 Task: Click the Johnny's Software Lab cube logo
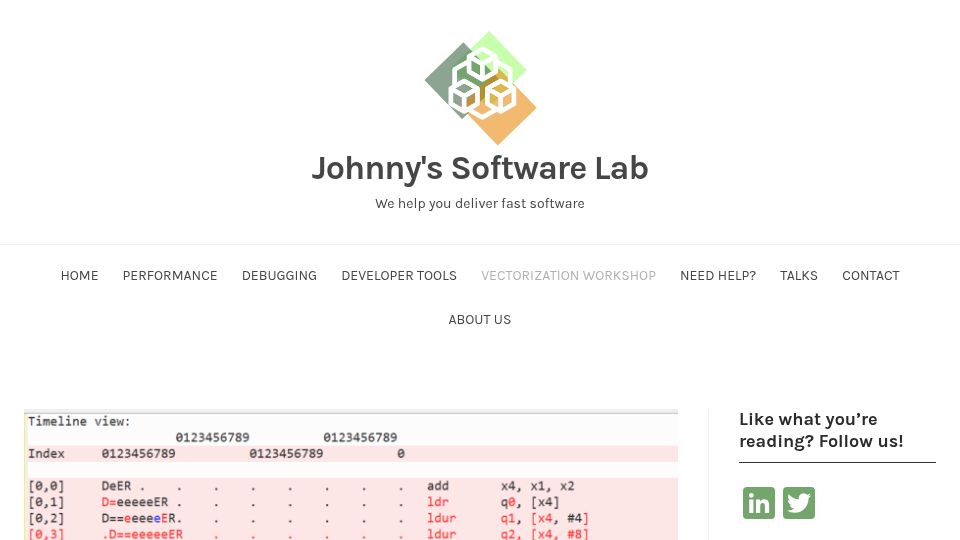481,88
